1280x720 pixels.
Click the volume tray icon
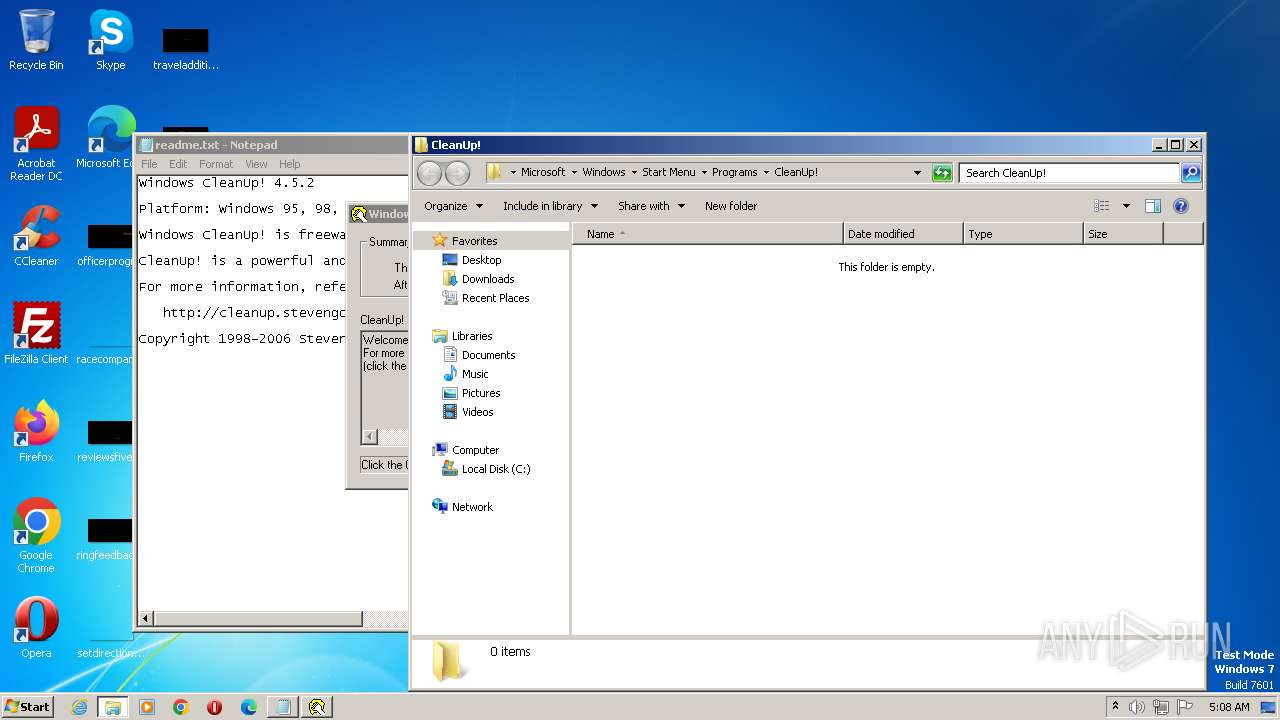click(x=1136, y=707)
